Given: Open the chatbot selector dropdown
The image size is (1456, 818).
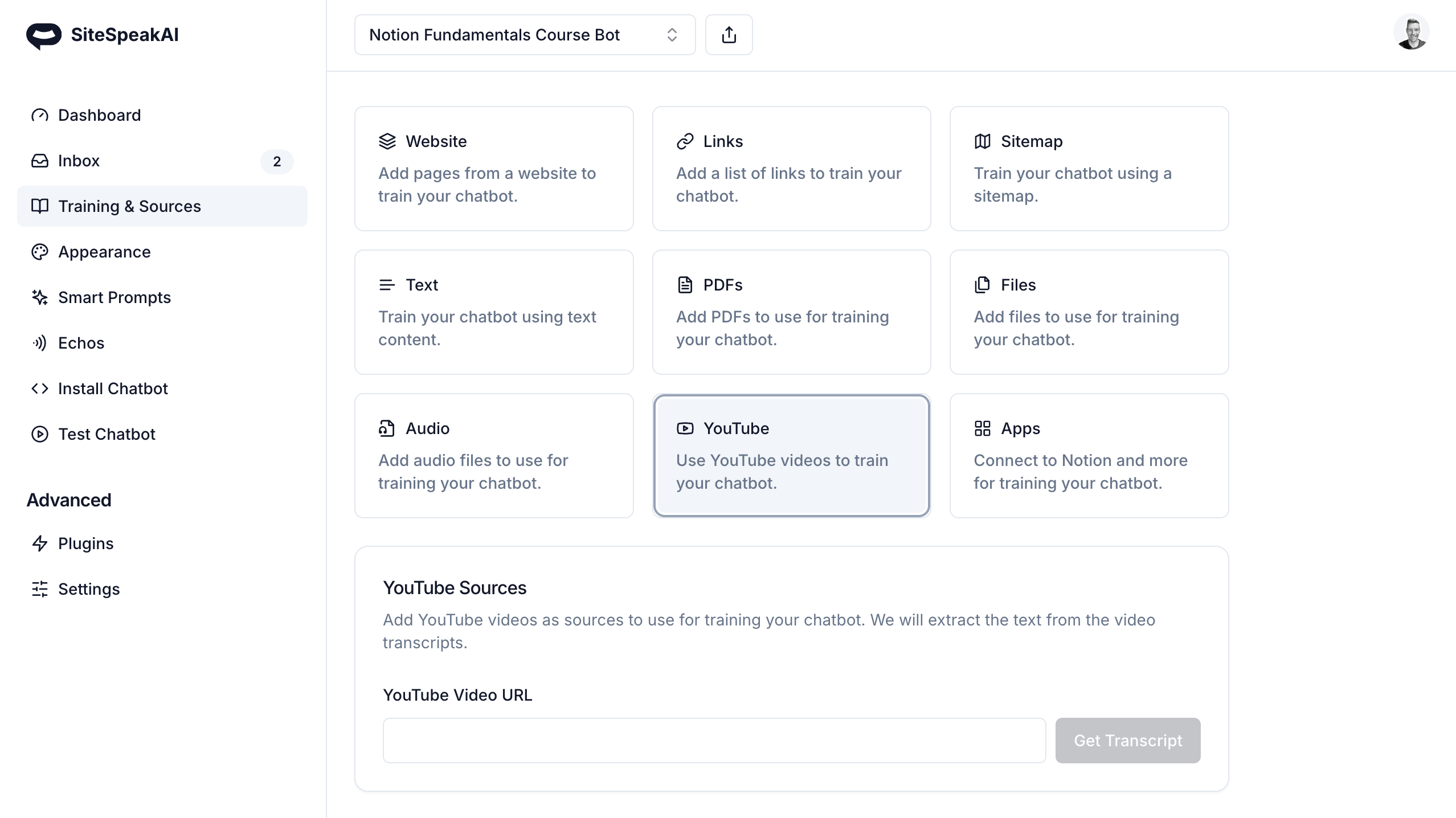Looking at the screenshot, I should coord(524,35).
